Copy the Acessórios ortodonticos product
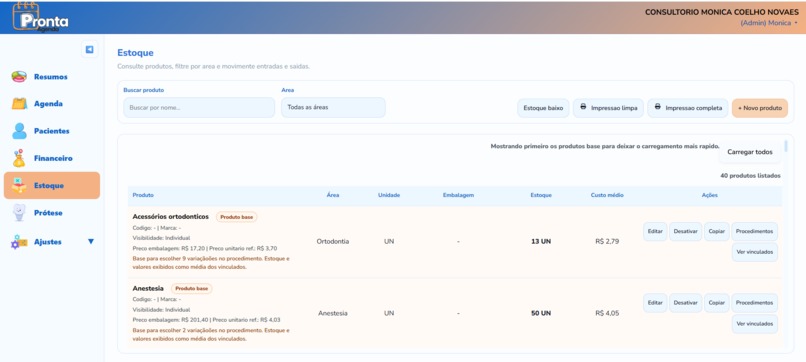 pos(717,231)
